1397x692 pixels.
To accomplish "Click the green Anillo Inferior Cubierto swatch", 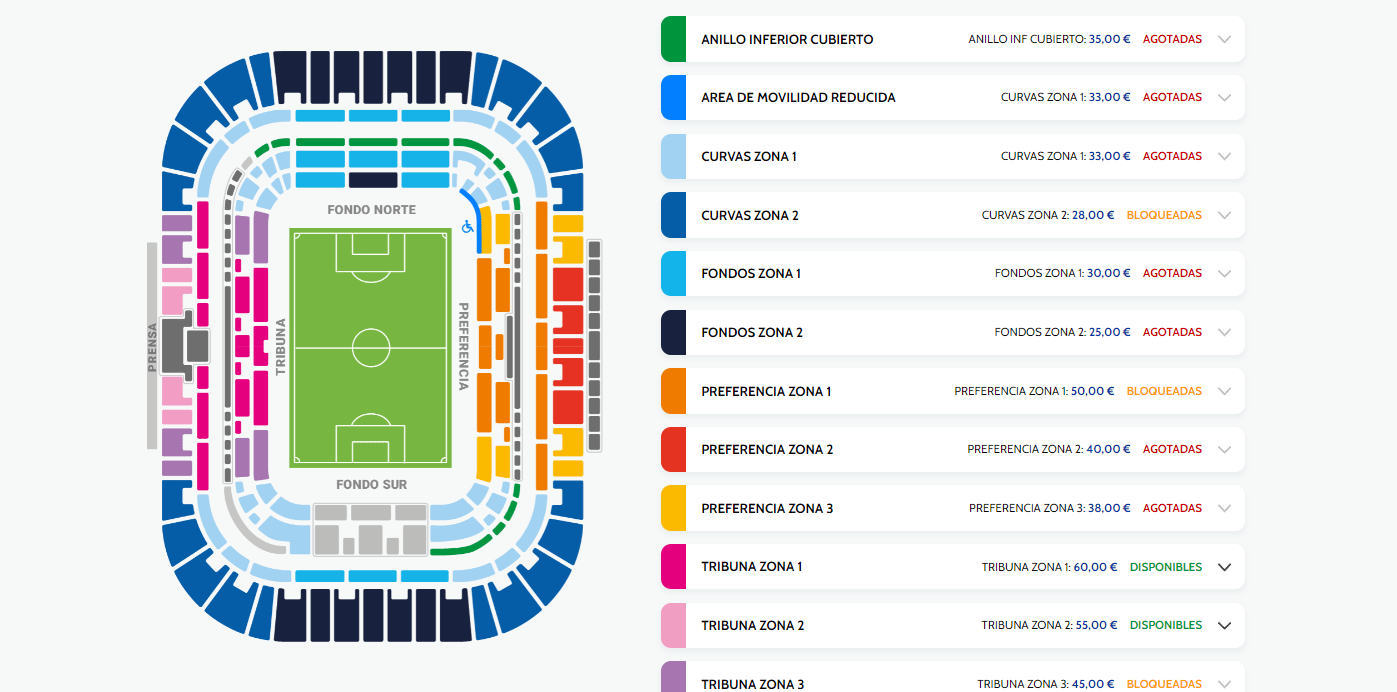I will [x=673, y=39].
